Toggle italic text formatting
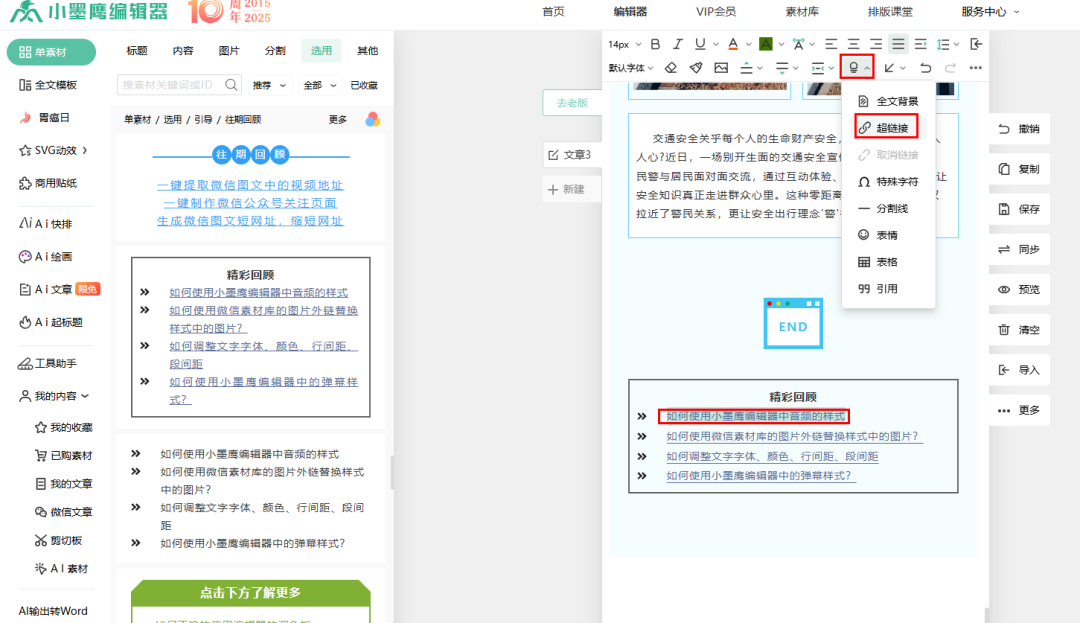The width and height of the screenshot is (1080, 623). click(678, 44)
